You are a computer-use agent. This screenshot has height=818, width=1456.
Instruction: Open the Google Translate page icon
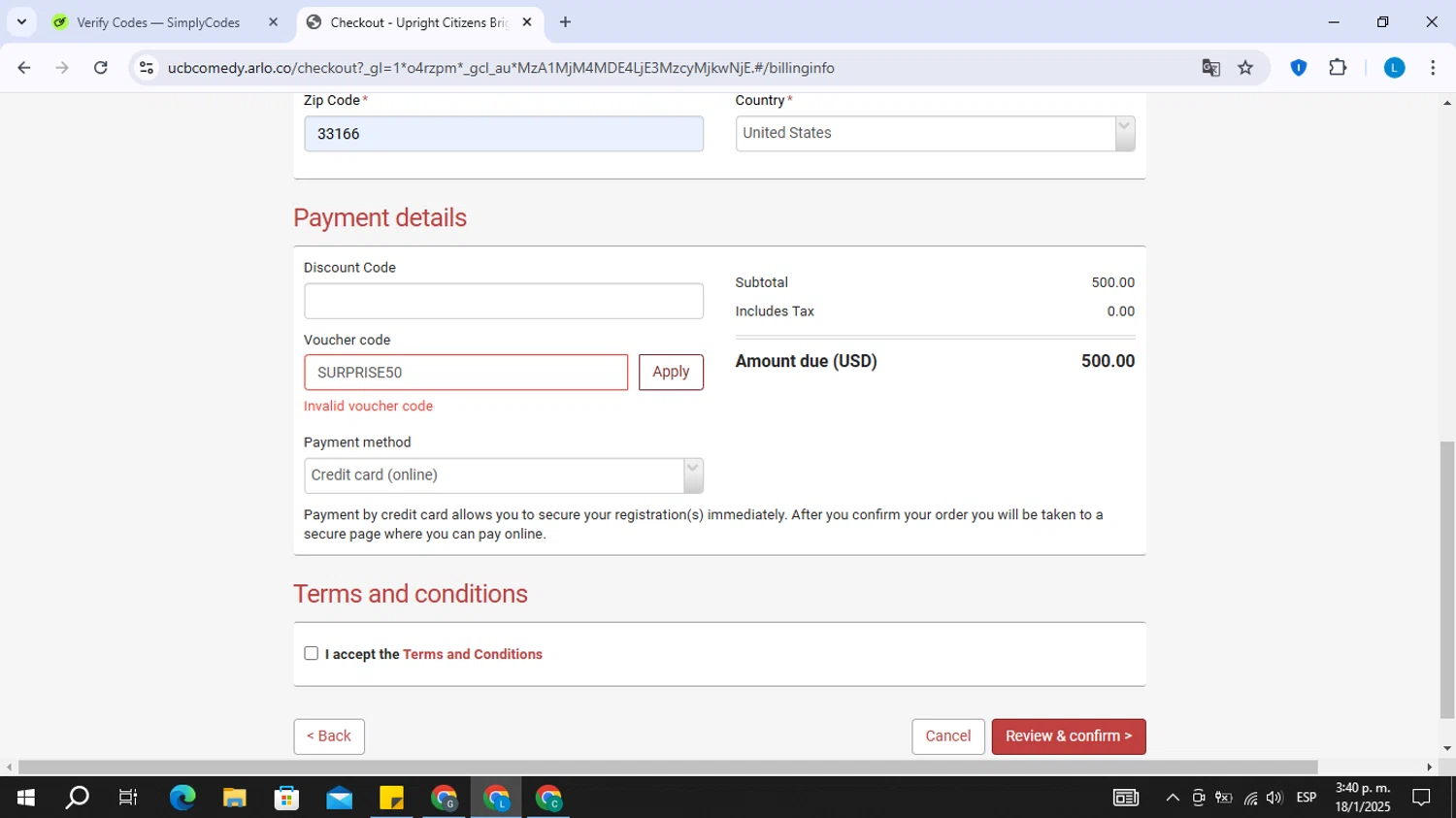coord(1210,68)
